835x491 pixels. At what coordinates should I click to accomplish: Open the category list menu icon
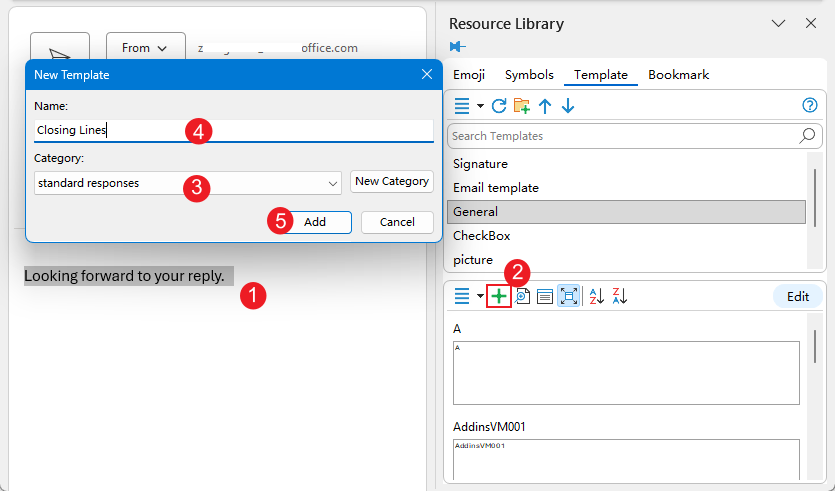[x=462, y=106]
